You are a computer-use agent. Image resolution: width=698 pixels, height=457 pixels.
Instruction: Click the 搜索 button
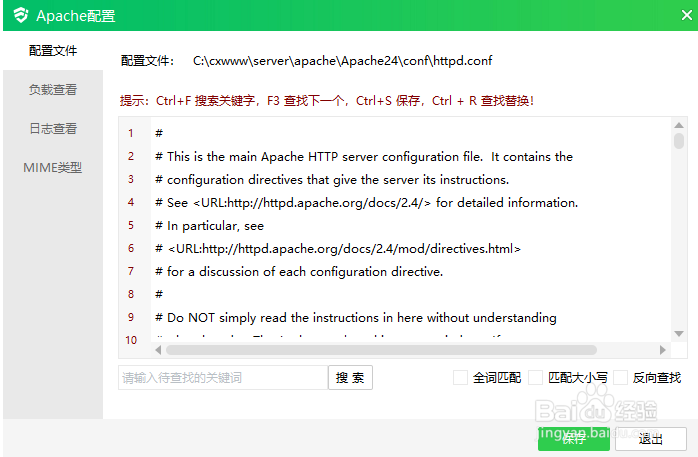[350, 378]
